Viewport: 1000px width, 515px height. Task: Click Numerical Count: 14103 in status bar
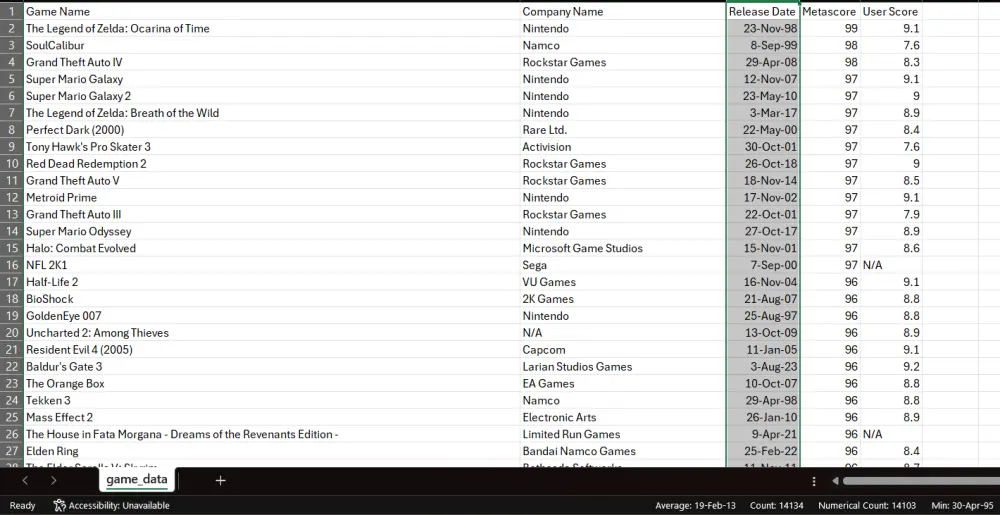[868, 505]
